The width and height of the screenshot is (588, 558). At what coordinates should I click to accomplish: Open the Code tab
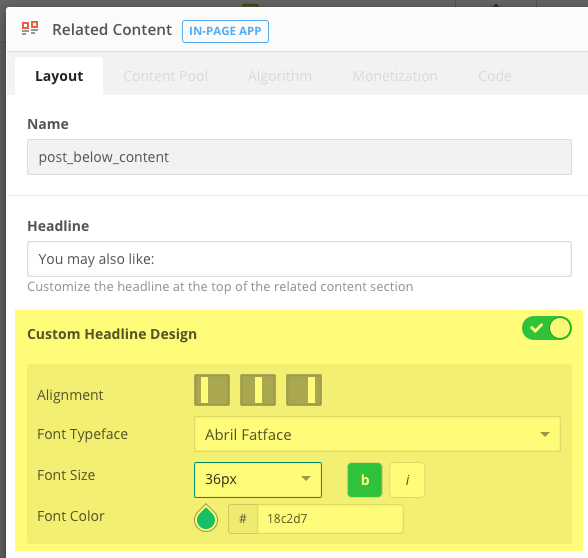[495, 76]
